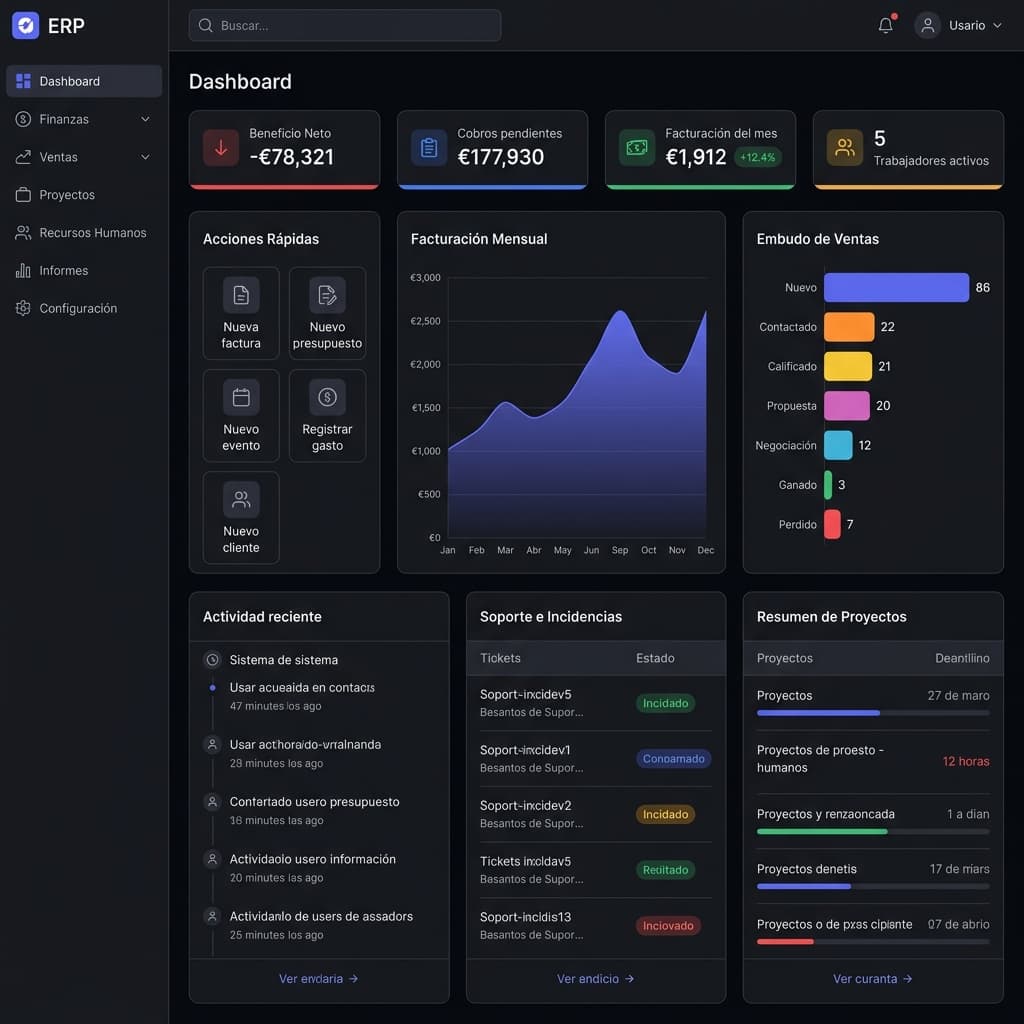Expand the Ventas submenu chevron

pyautogui.click(x=146, y=157)
